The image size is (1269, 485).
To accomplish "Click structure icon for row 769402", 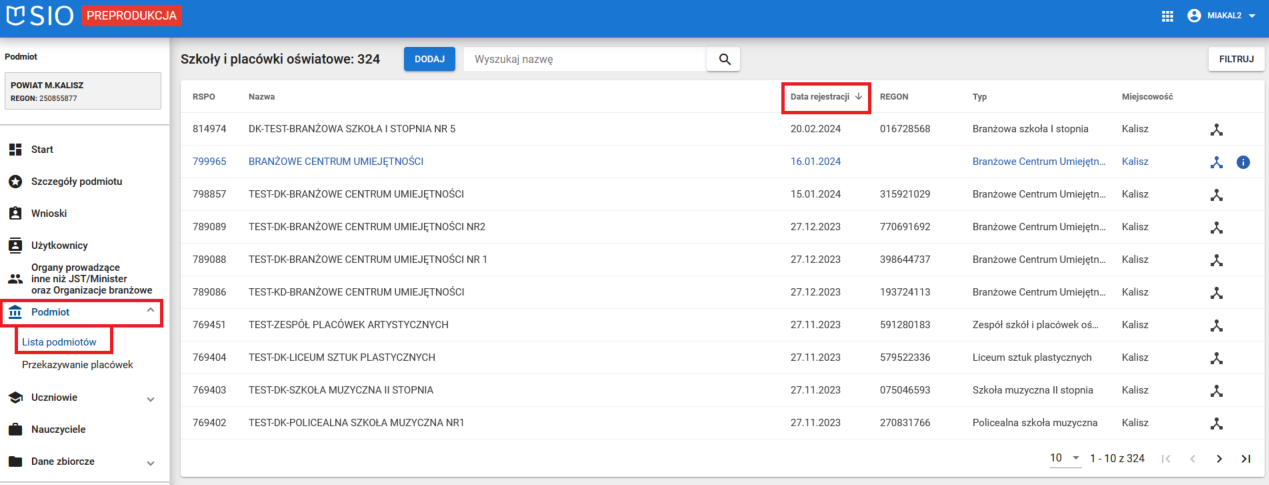I will [1216, 423].
